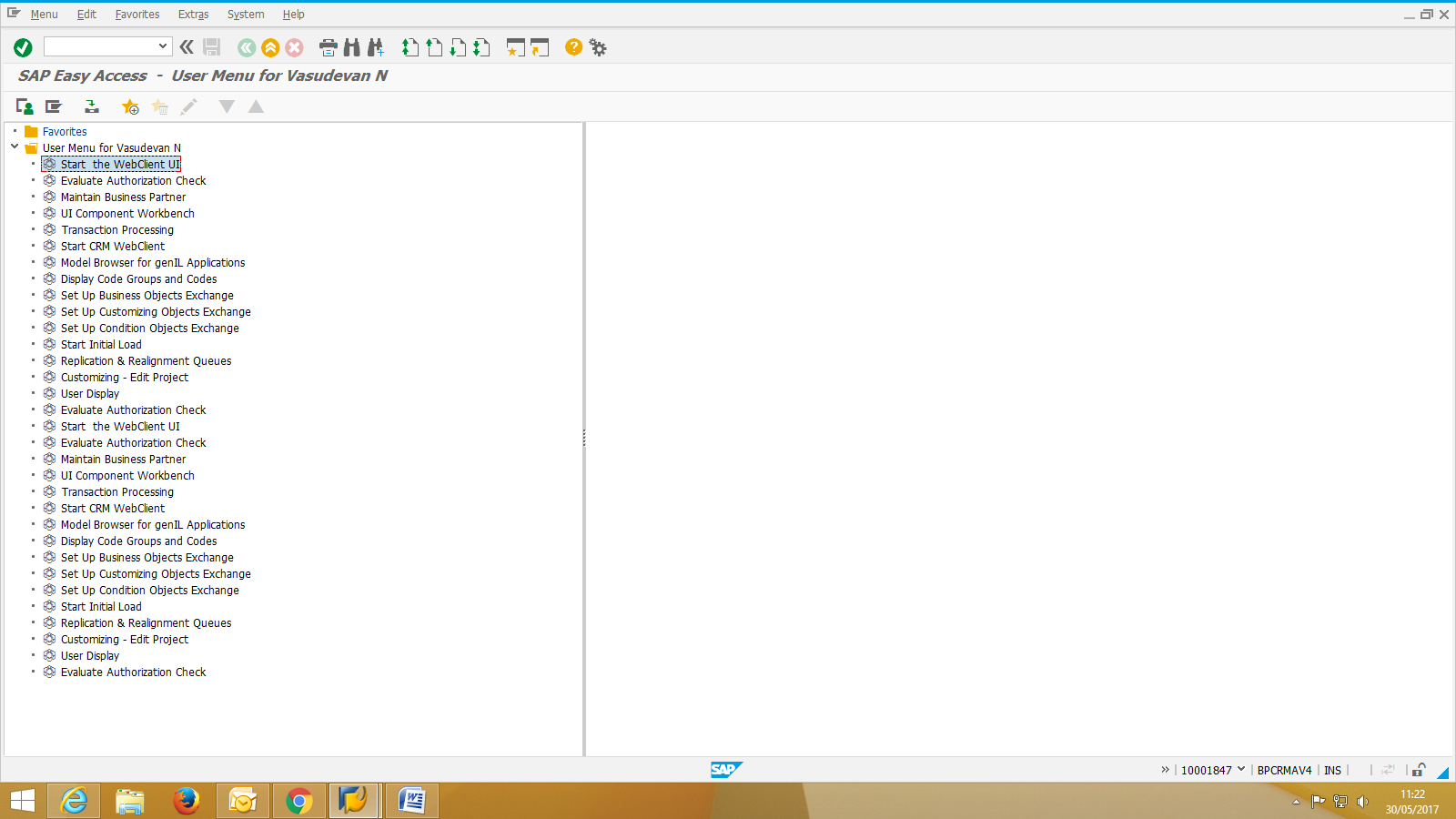This screenshot has height=819, width=1456.
Task: Open the Extras menu
Action: 193,15
